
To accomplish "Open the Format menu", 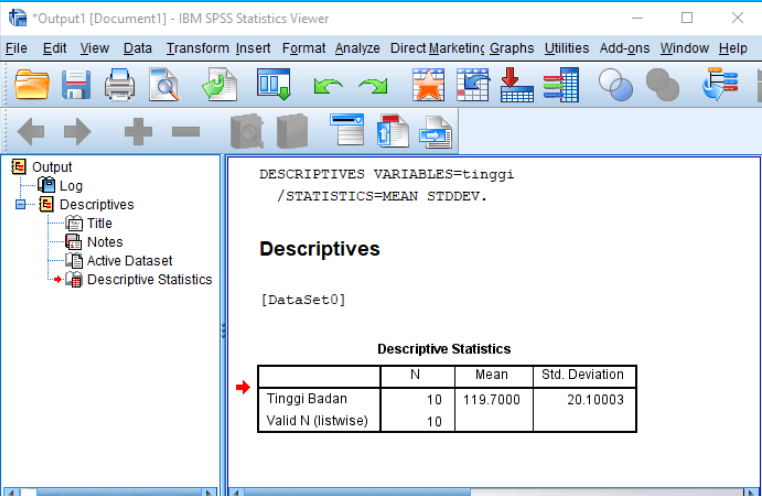I will tap(304, 48).
